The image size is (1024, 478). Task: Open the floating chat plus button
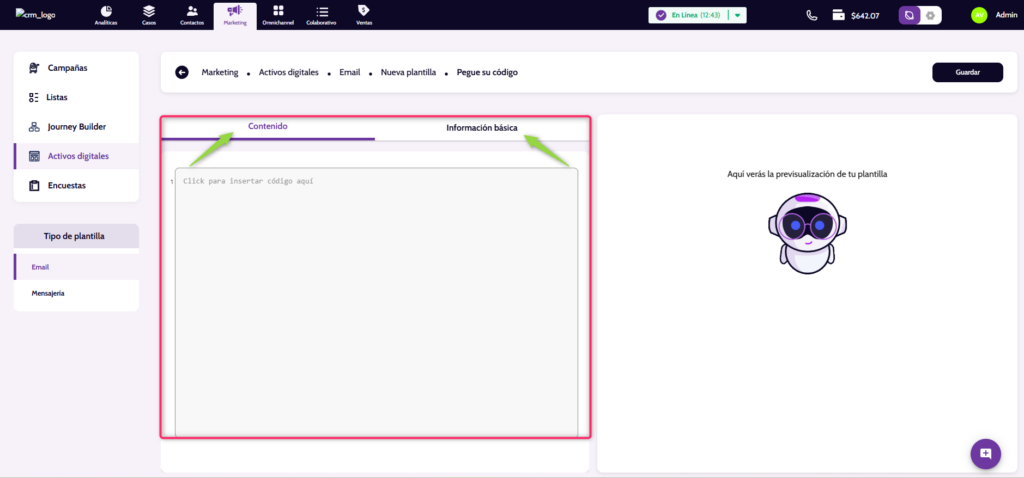click(985, 453)
